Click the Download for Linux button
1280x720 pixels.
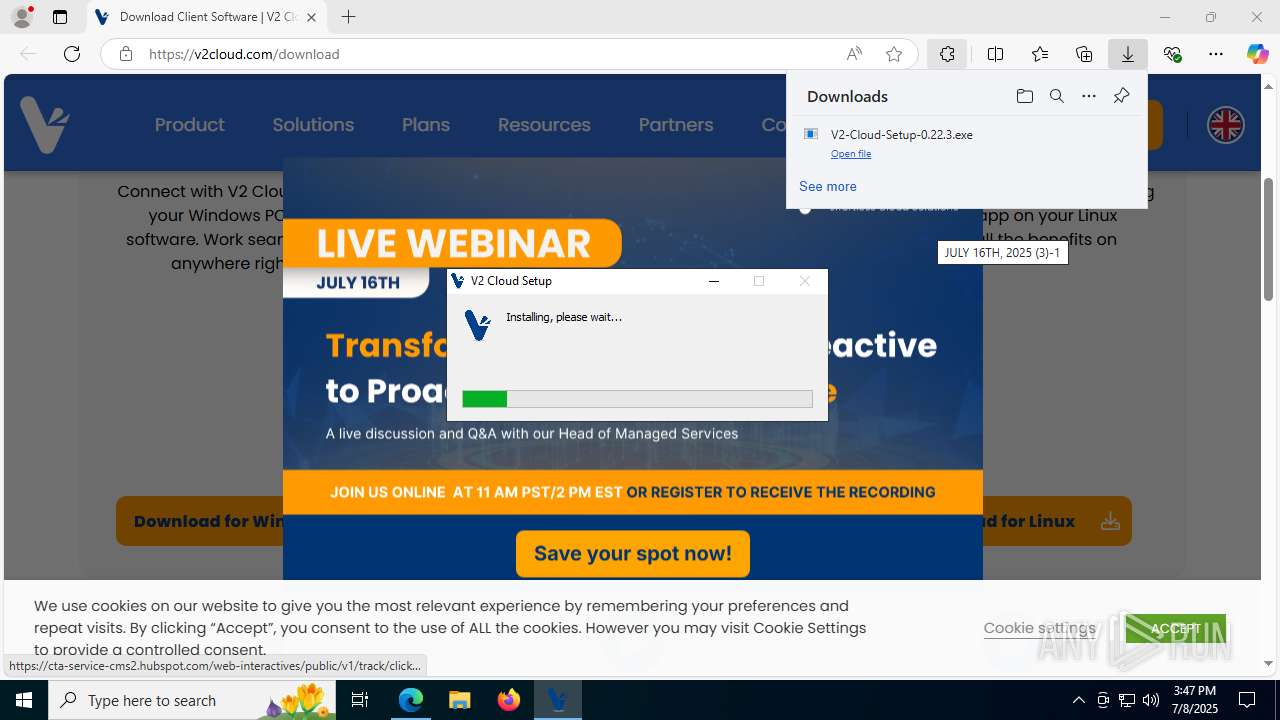pos(1055,521)
